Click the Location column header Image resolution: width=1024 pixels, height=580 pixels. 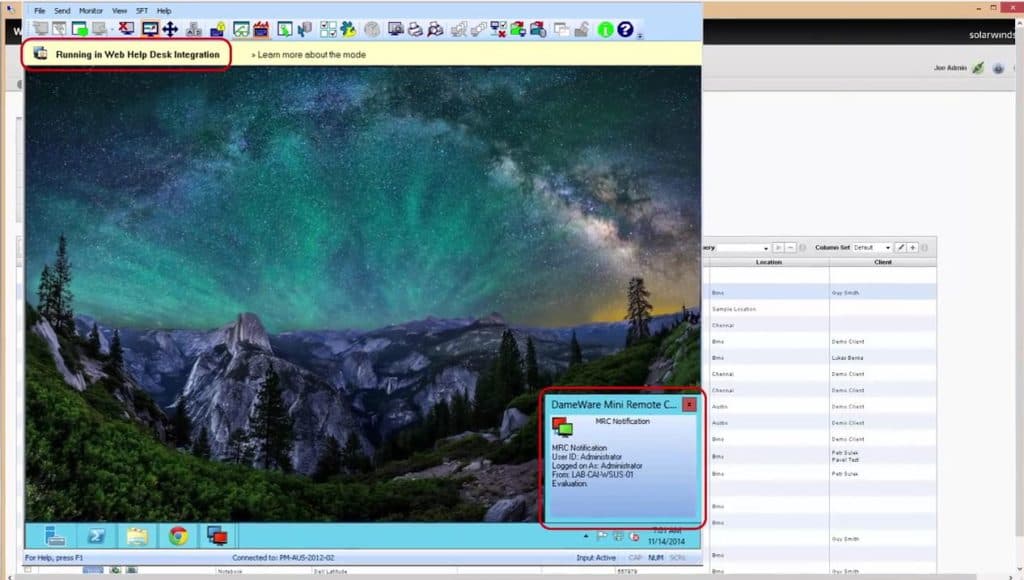coord(769,263)
